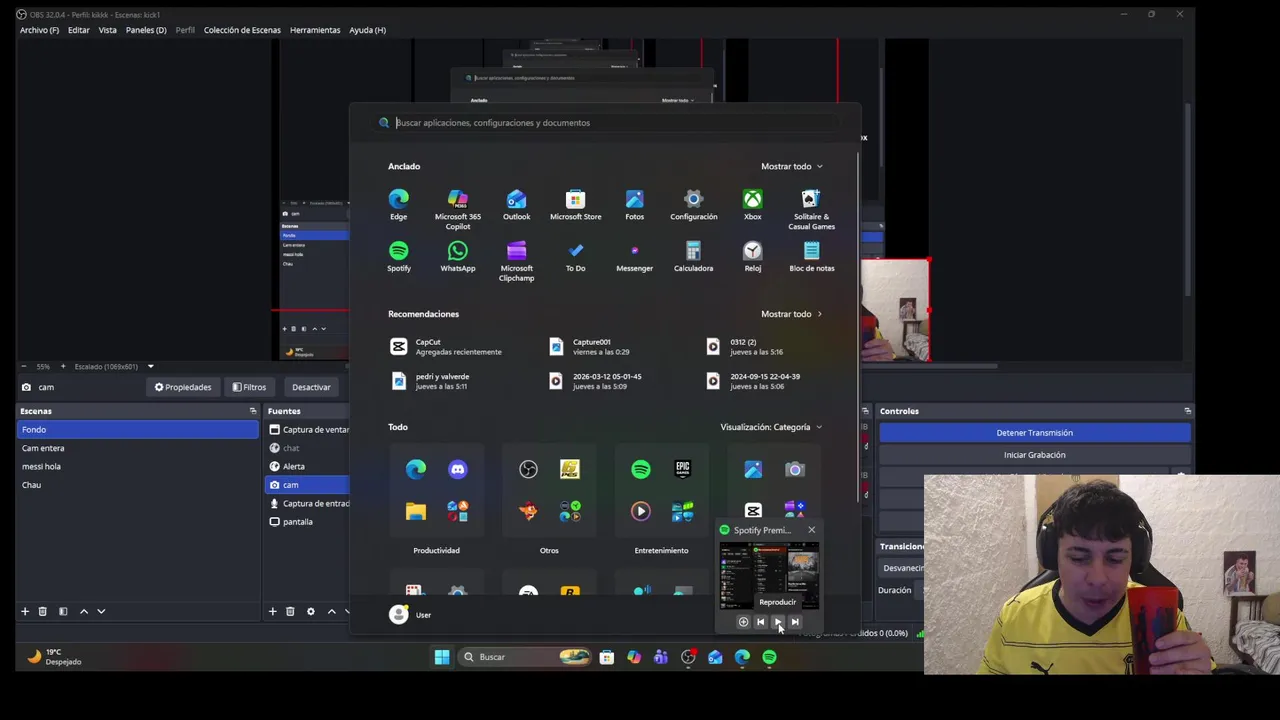Open the User account button in Start
This screenshot has width=1280, height=720.
click(410, 615)
